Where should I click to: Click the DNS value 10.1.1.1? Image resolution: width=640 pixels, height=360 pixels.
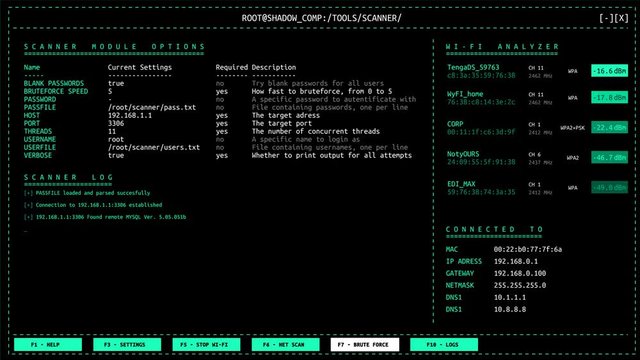(510, 298)
